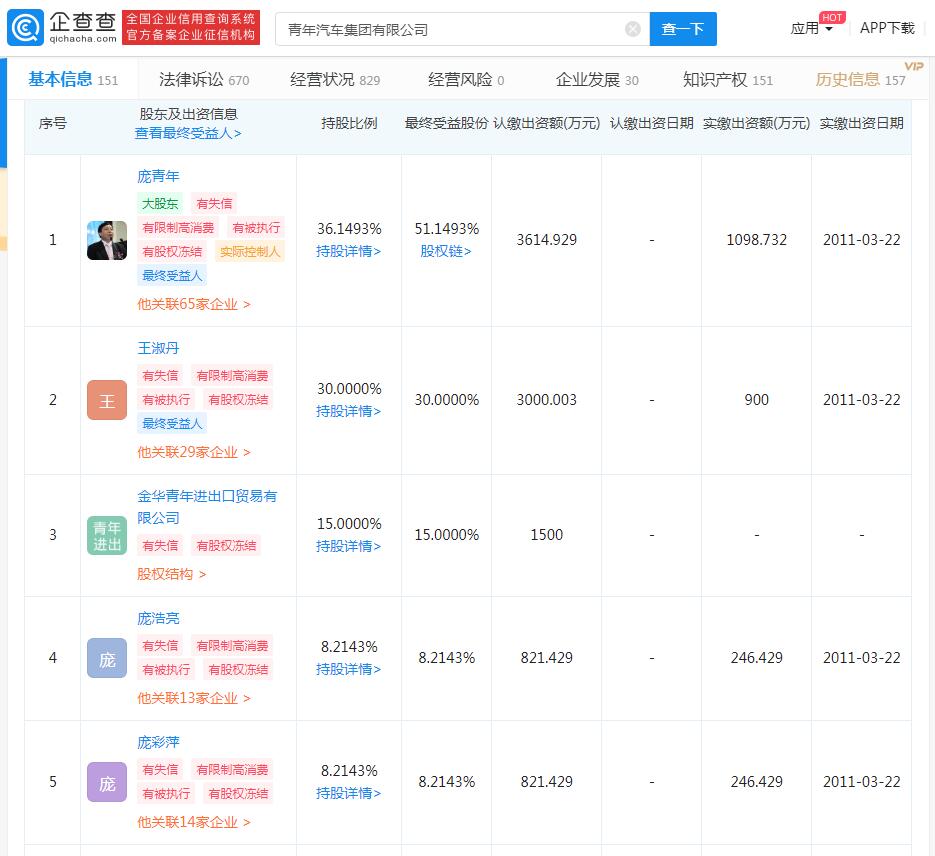Viewport: 935px width, 856px height.
Task: Switch to the 企业发展 tab
Action: pyautogui.click(x=597, y=79)
